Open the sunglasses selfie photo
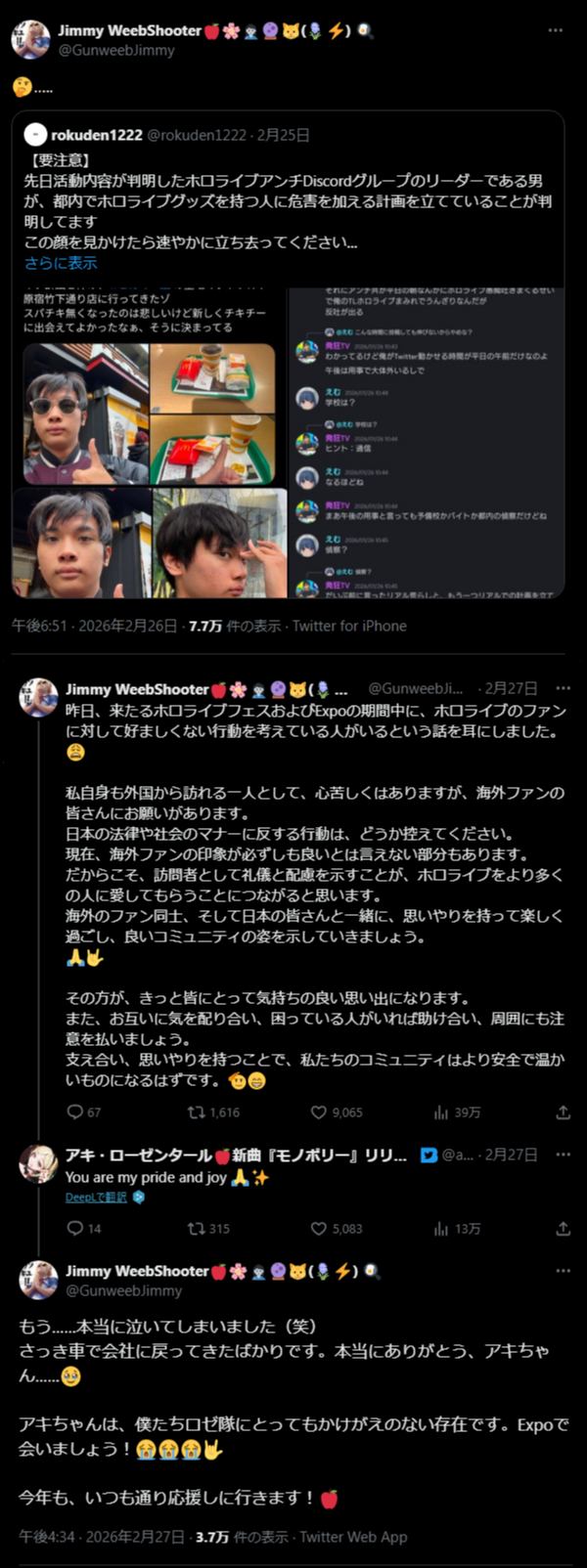The height and width of the screenshot is (1568, 587). coord(86,414)
